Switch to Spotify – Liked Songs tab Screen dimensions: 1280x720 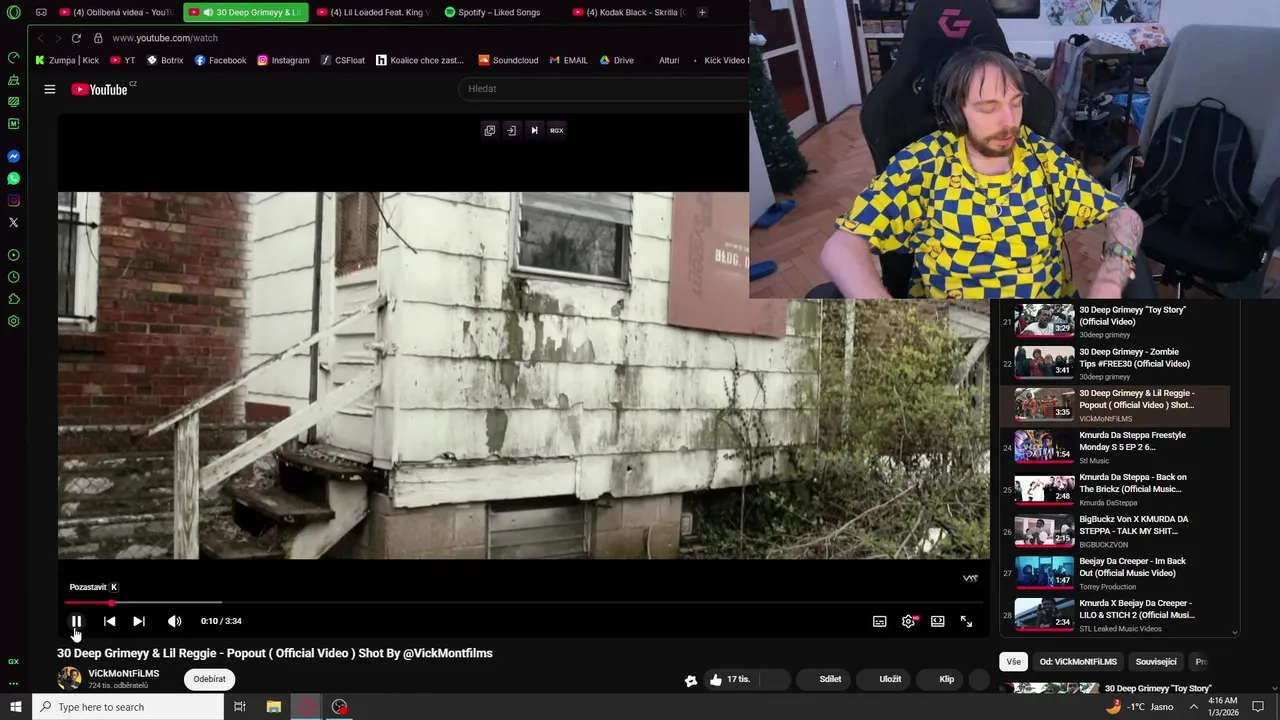tap(500, 12)
